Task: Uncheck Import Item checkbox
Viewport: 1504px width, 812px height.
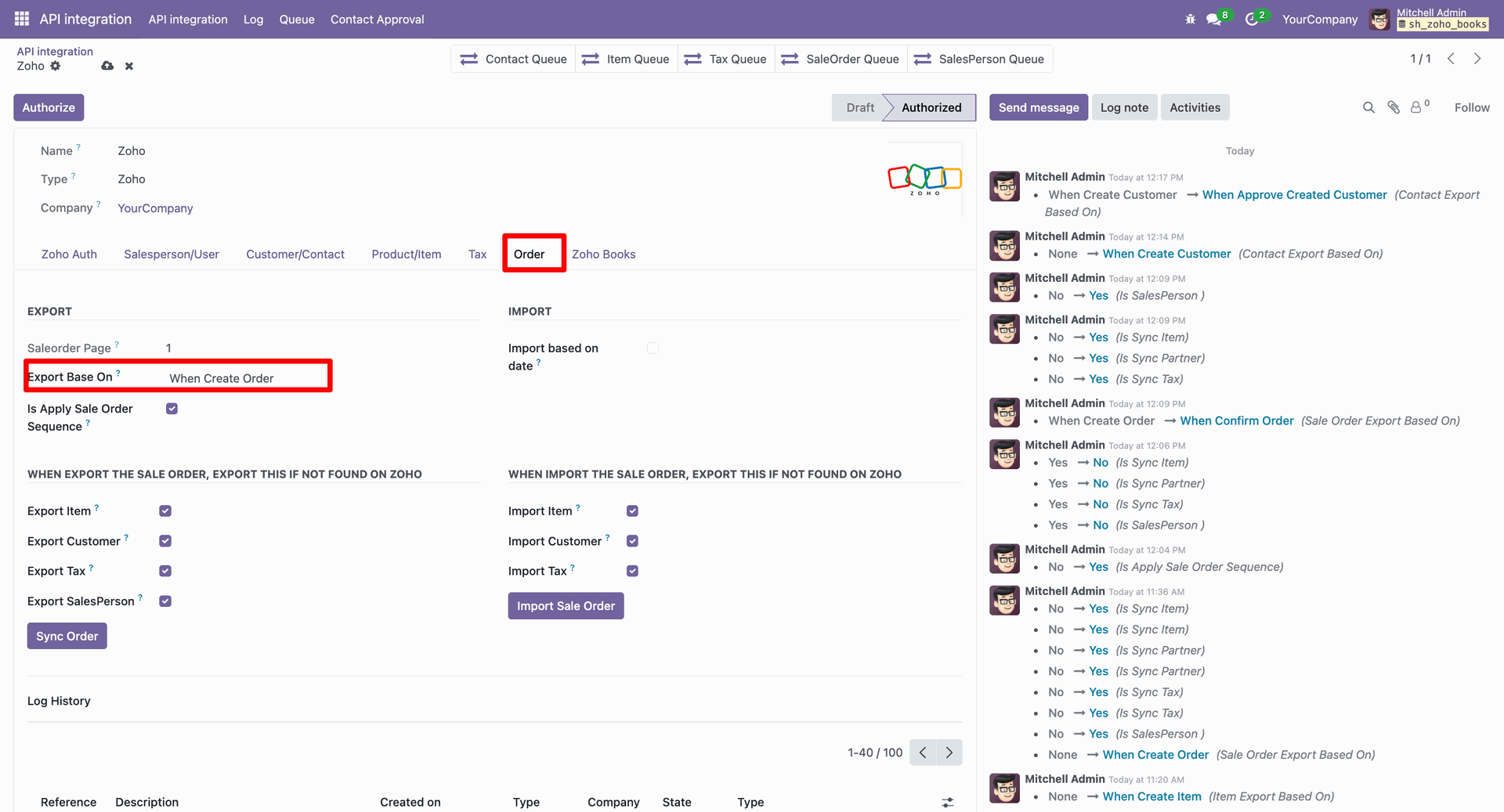Action: click(x=632, y=511)
